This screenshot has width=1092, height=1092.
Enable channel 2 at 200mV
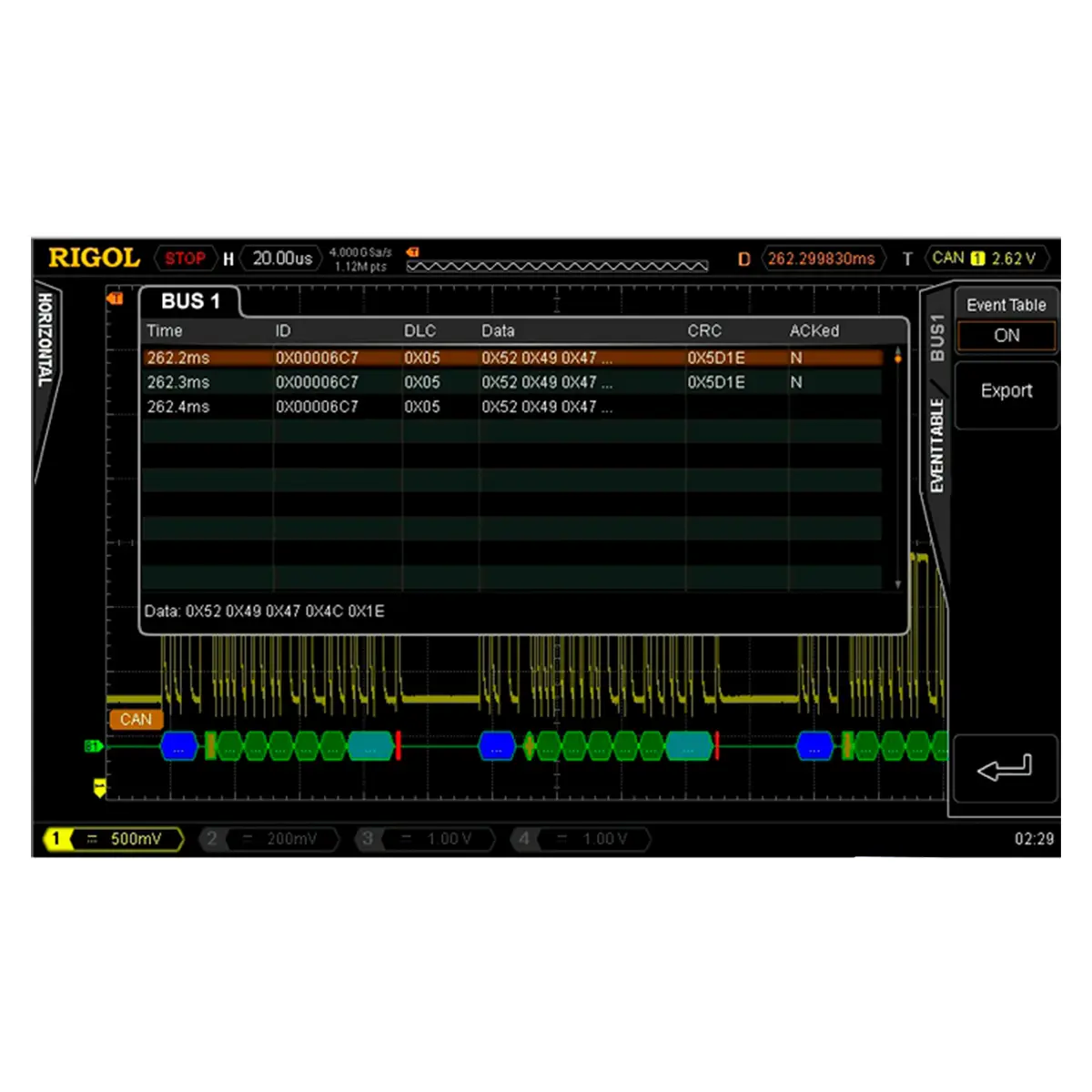click(x=270, y=839)
